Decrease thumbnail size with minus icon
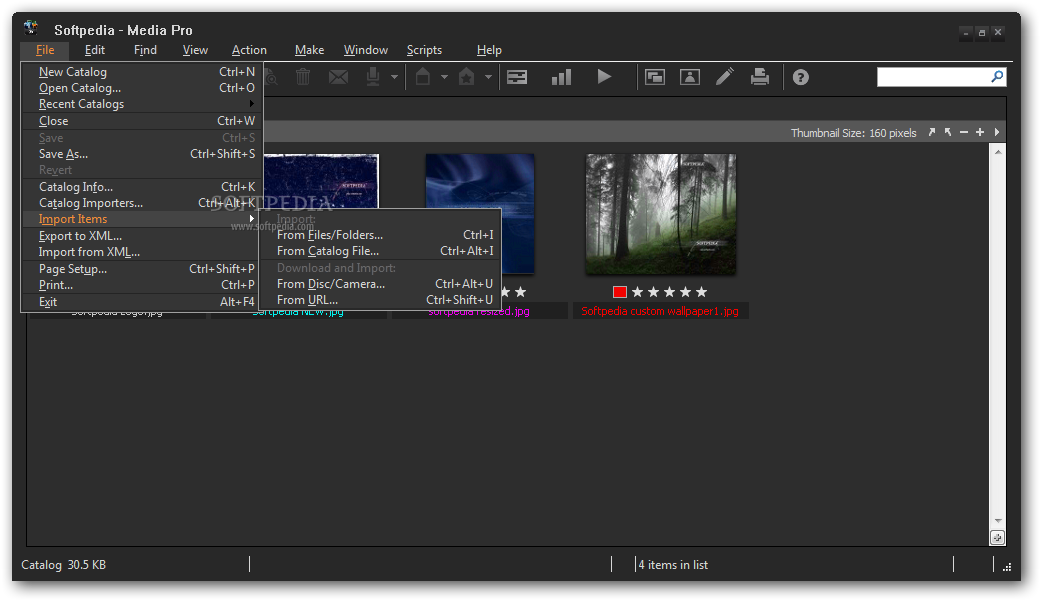 (964, 132)
